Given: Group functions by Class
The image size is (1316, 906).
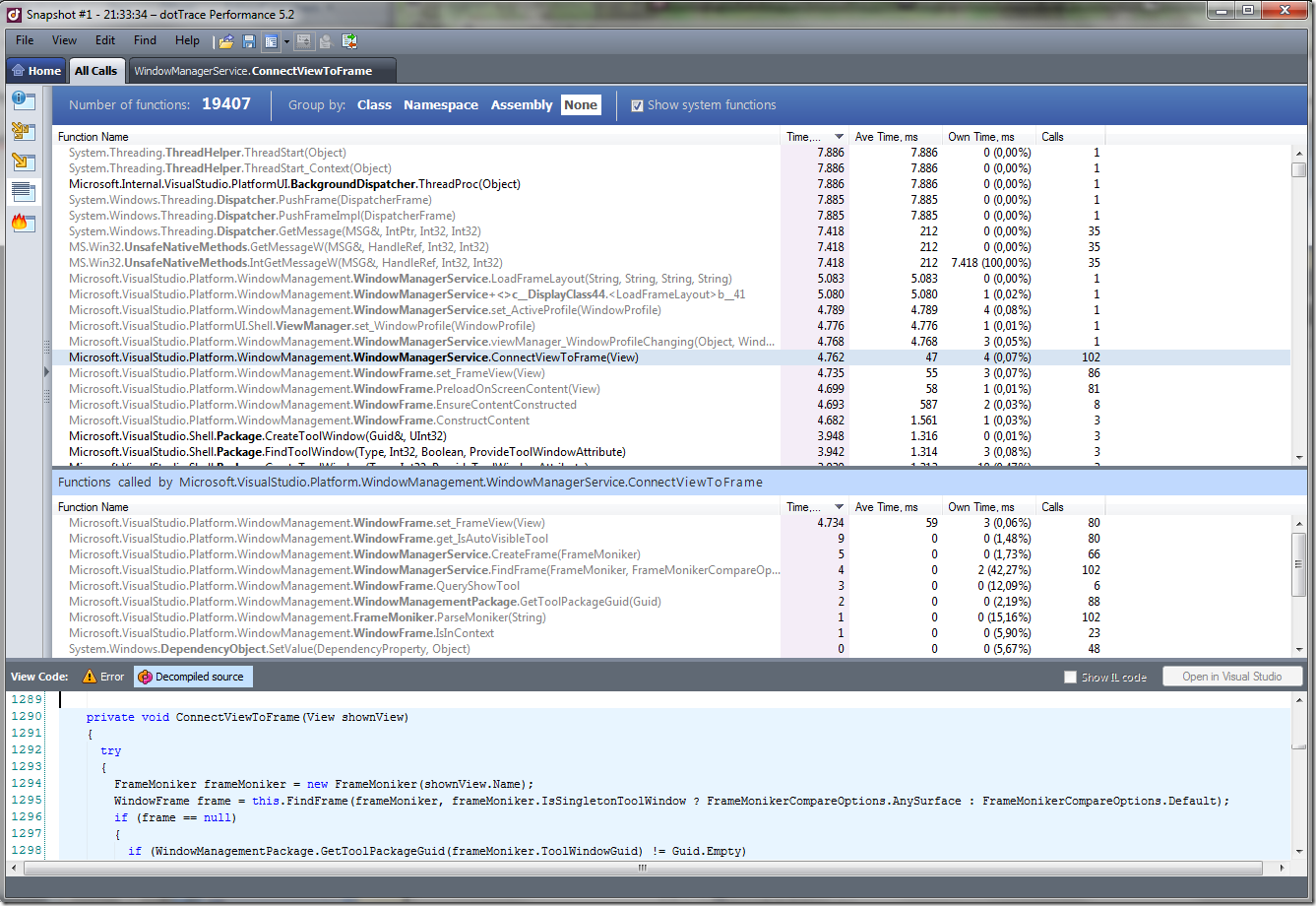Looking at the screenshot, I should coord(374,105).
